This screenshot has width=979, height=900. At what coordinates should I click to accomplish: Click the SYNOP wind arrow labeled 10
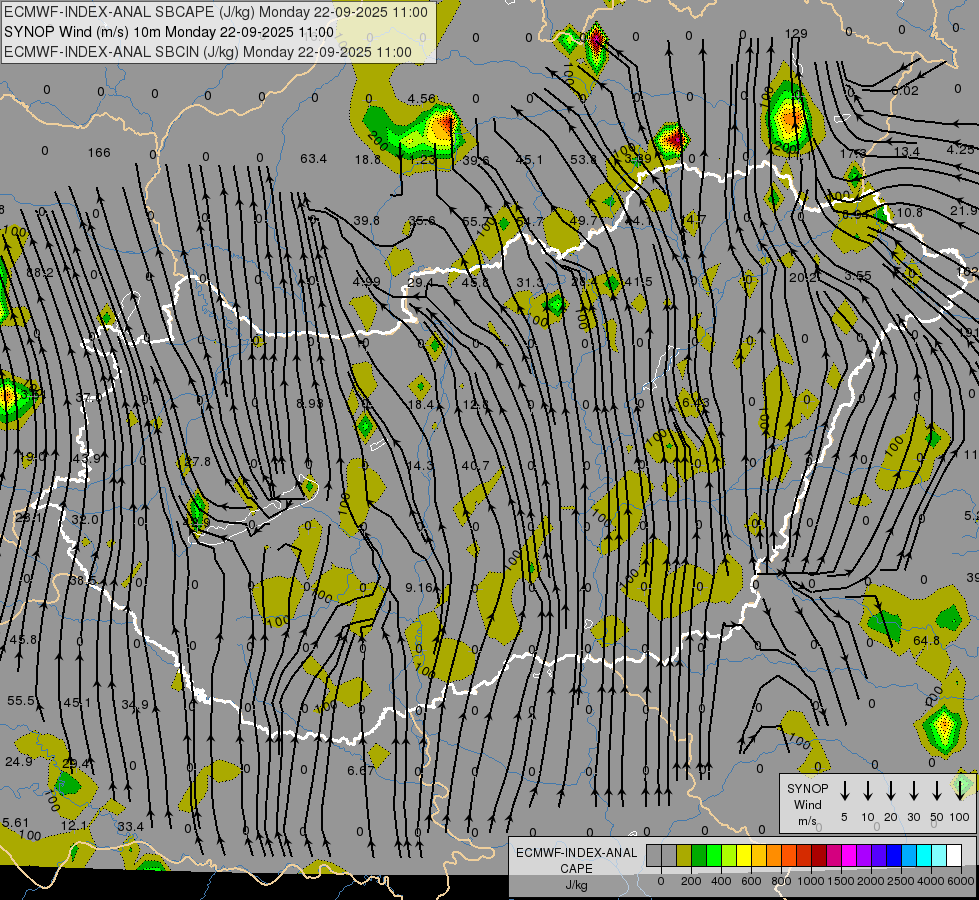pos(867,791)
